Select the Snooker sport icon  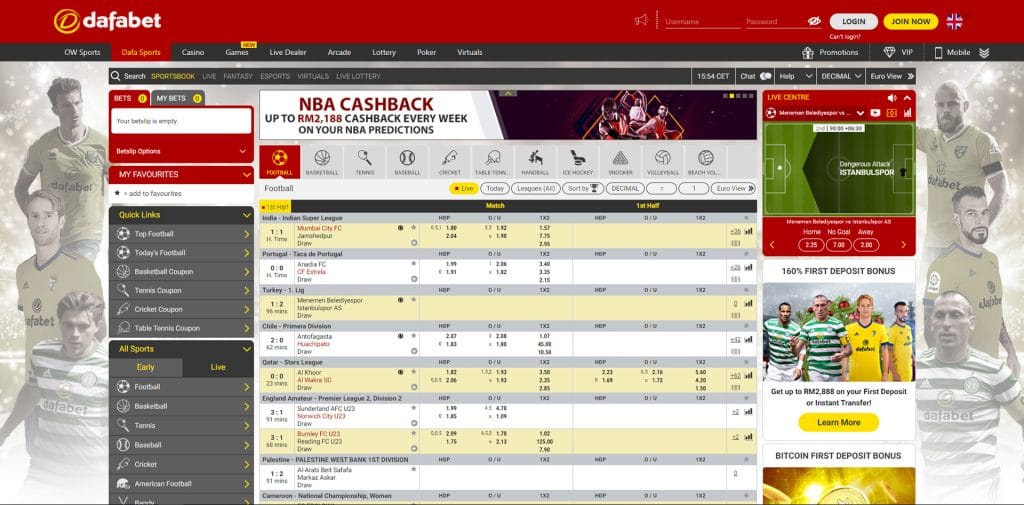point(620,161)
